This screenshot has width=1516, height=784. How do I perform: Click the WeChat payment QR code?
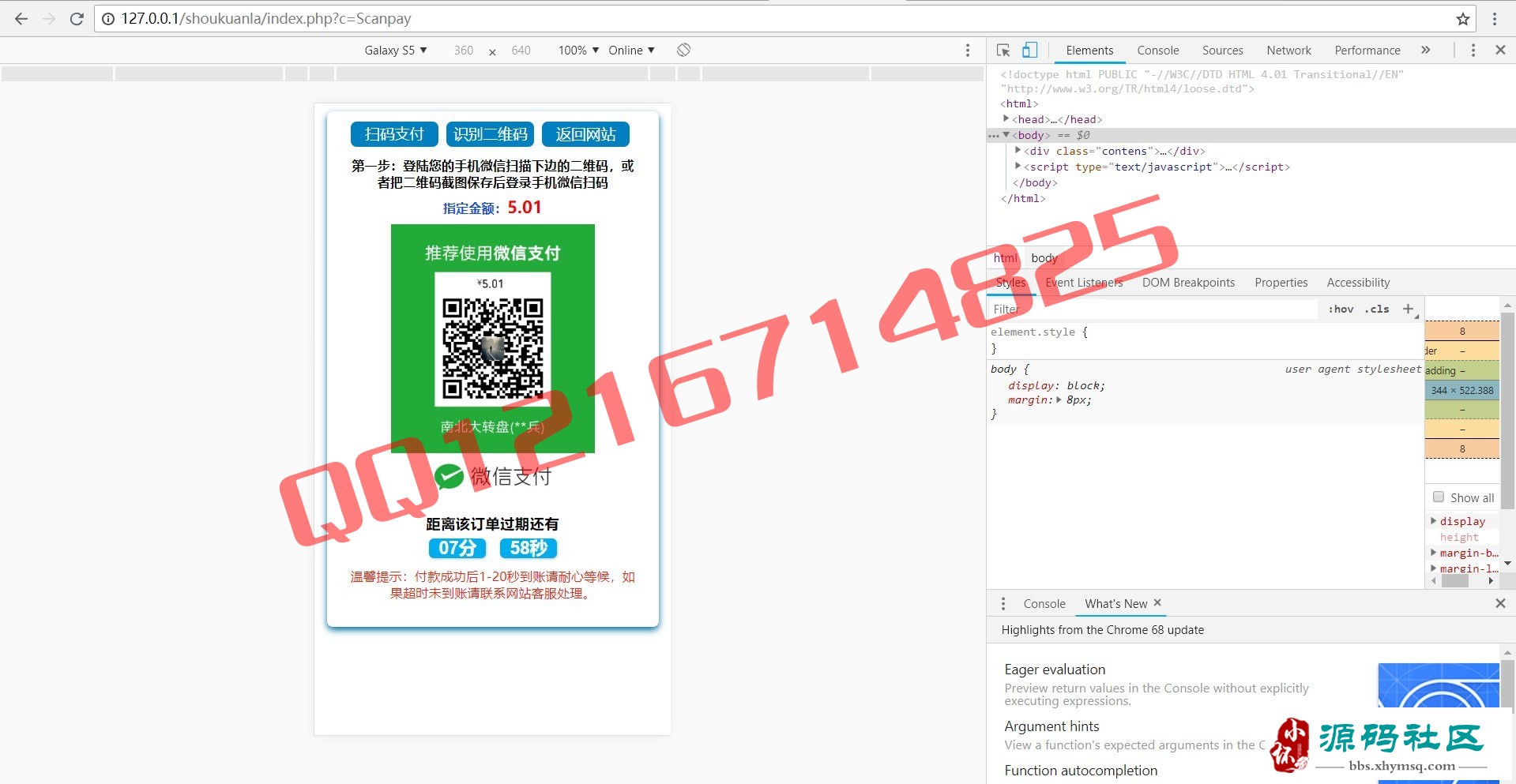(492, 348)
